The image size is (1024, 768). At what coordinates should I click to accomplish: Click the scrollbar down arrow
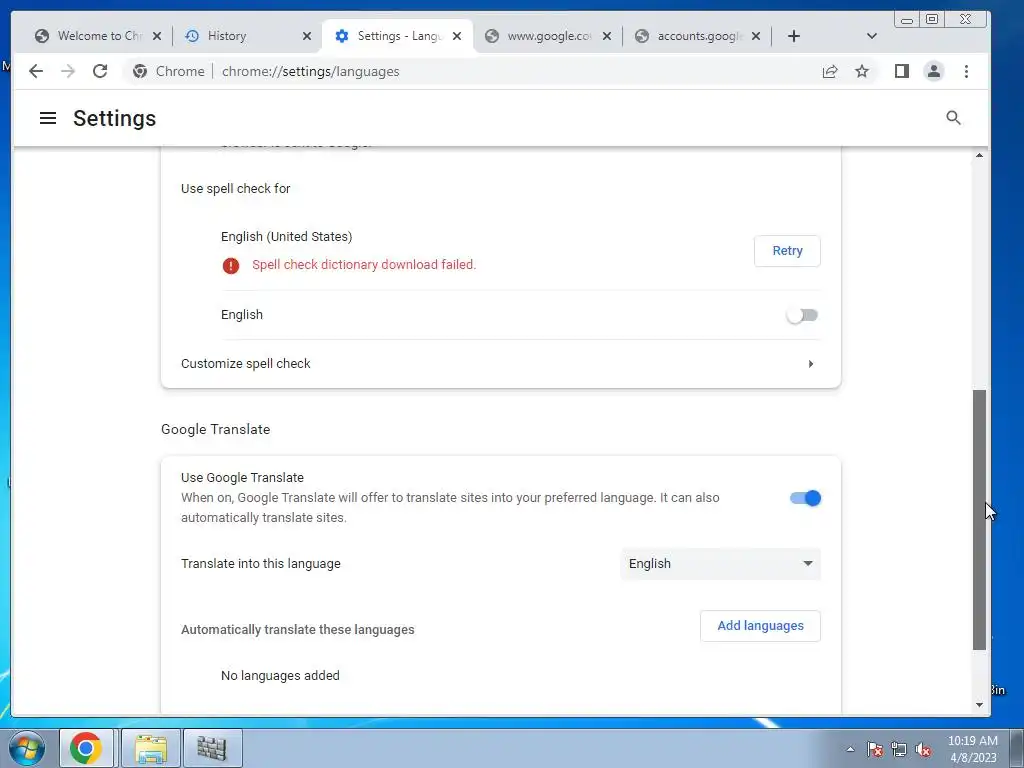(x=979, y=705)
